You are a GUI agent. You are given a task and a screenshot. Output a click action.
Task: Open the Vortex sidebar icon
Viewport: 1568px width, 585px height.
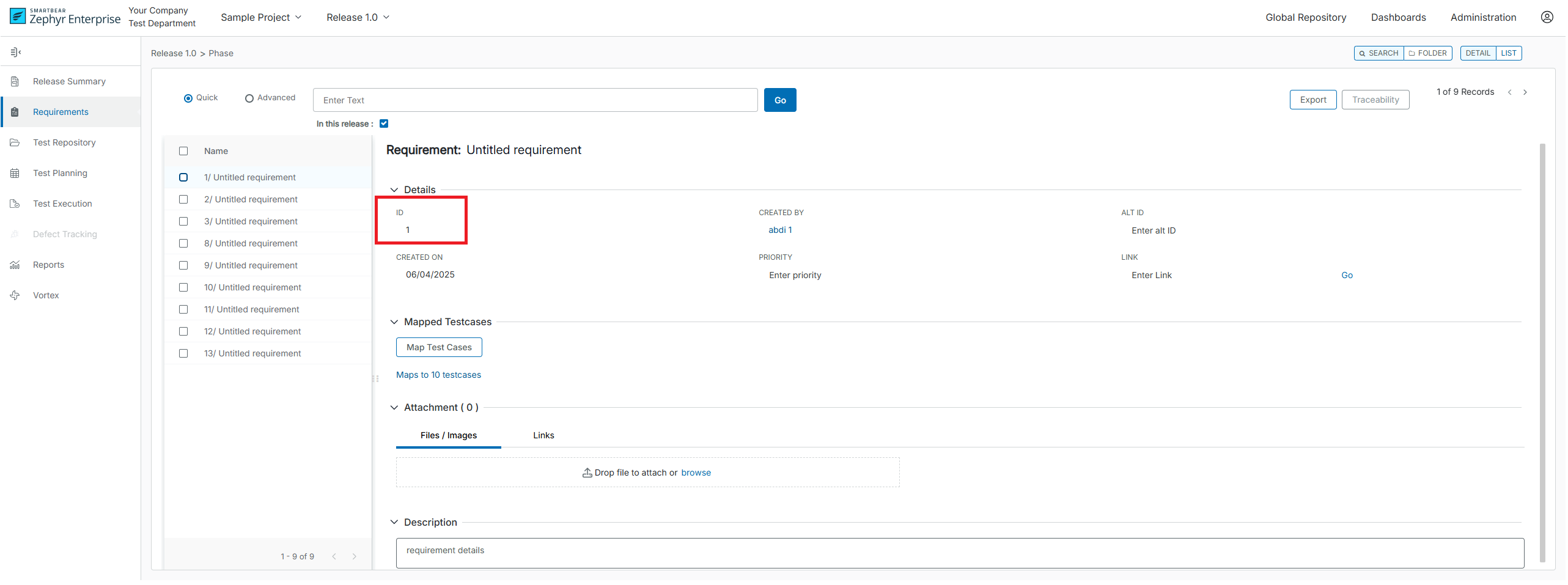15,295
